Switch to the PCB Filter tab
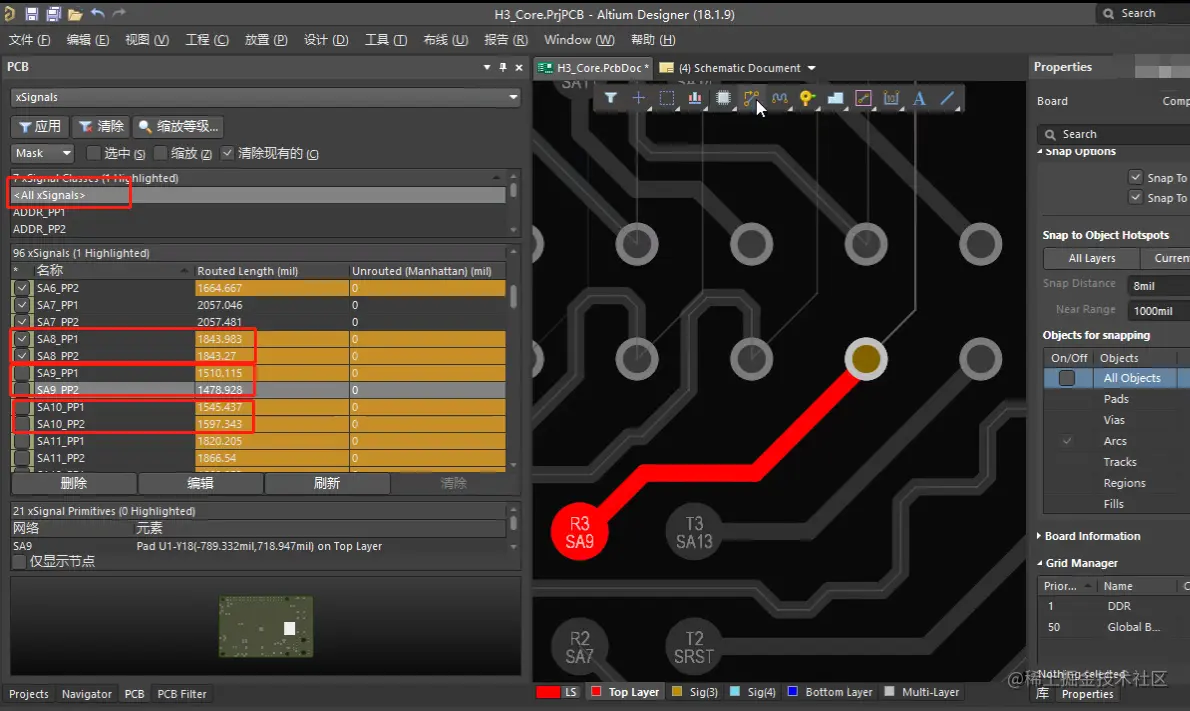 click(181, 694)
